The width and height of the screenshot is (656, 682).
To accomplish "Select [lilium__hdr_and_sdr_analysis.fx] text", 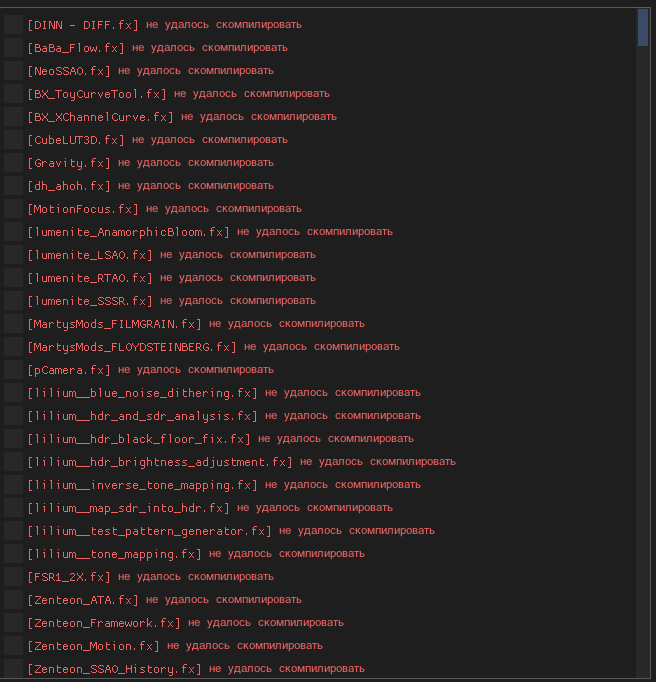I will tap(224, 417).
